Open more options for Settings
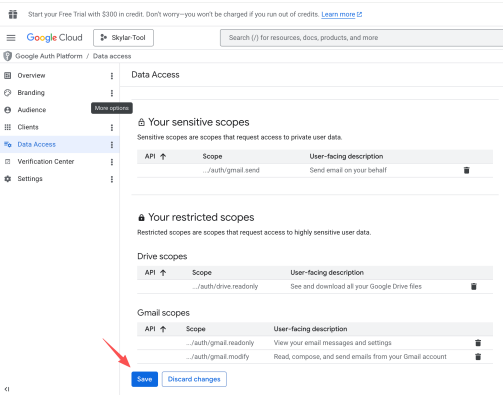This screenshot has width=503, height=395. tap(112, 179)
